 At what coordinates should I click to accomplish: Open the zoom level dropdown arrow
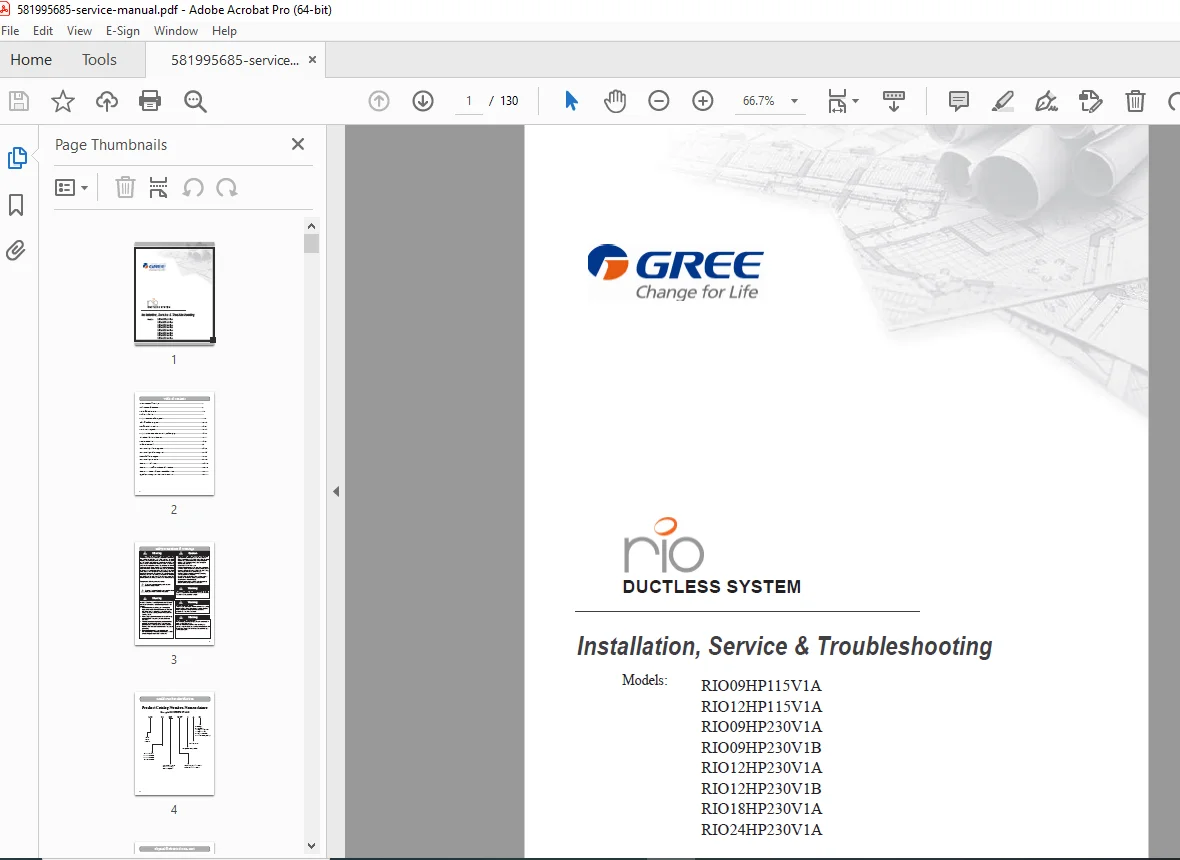794,101
